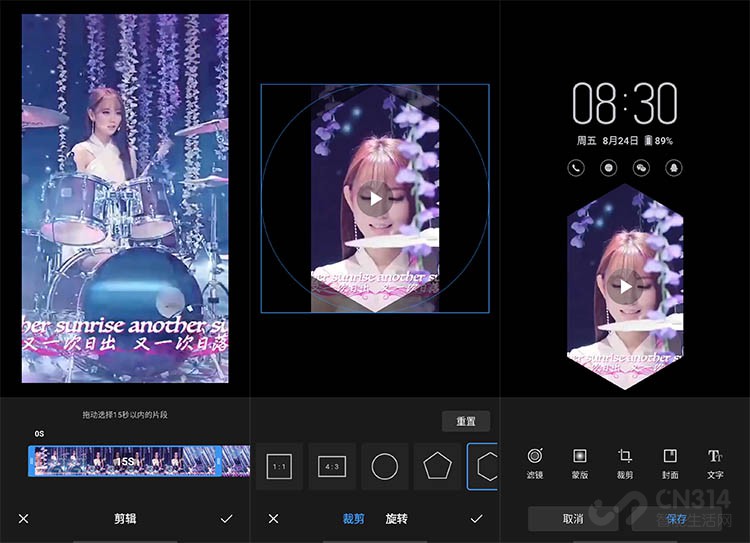Click the 剪辑 title label

tap(125, 519)
